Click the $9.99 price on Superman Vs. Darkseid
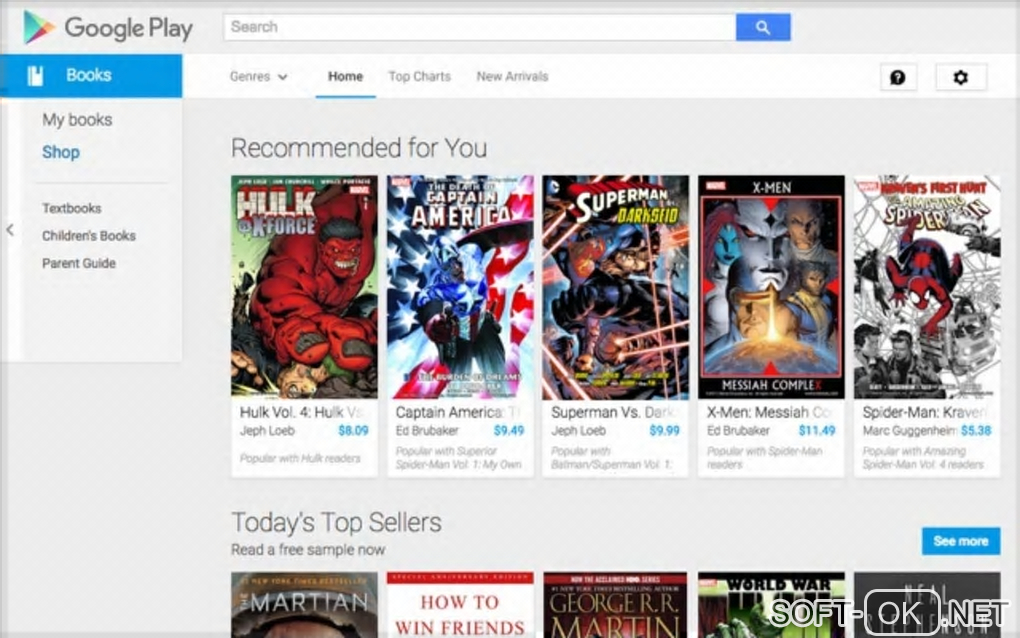 coord(664,431)
